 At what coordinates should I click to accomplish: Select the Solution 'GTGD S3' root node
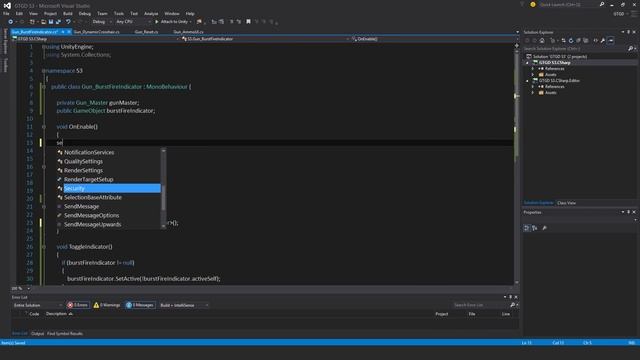click(x=560, y=57)
